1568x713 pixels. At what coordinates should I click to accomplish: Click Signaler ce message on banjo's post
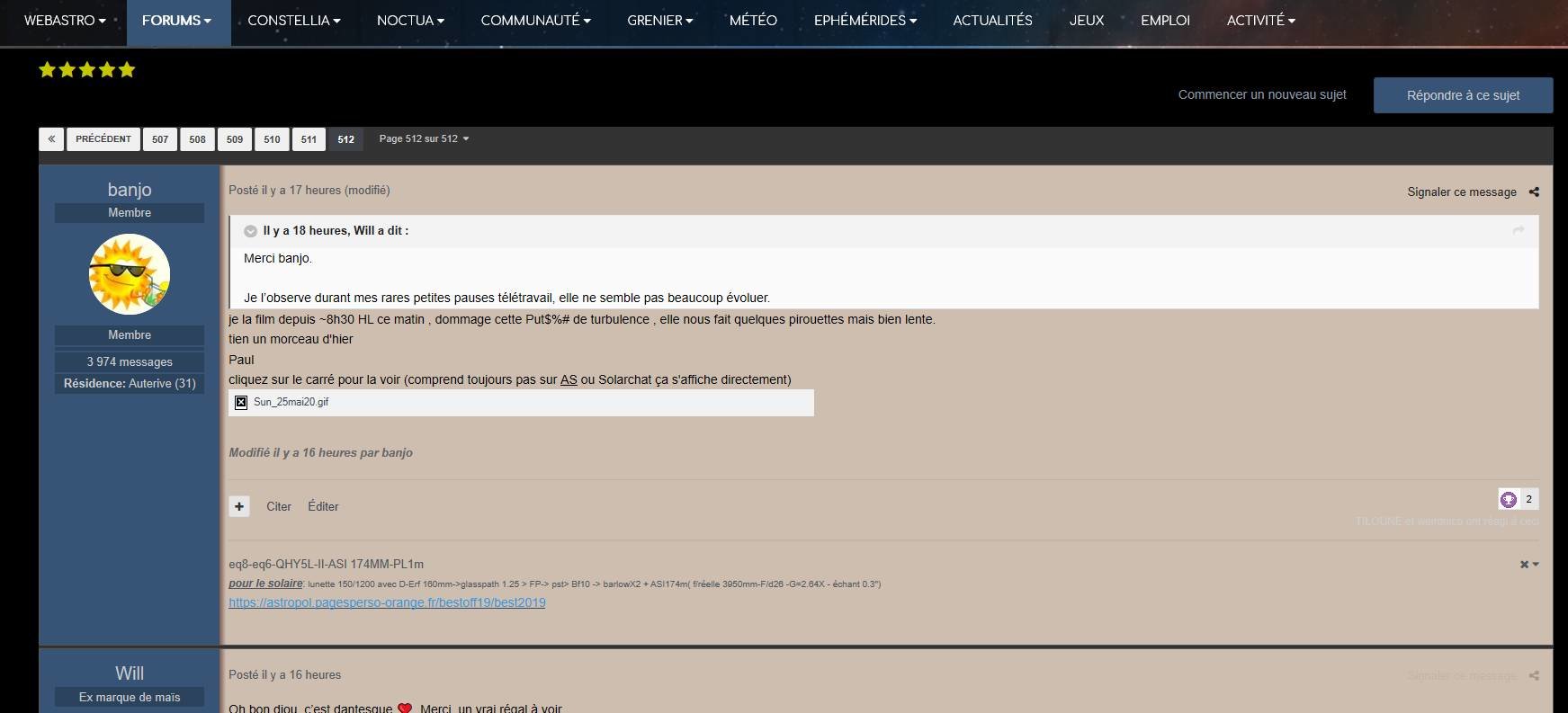1462,192
